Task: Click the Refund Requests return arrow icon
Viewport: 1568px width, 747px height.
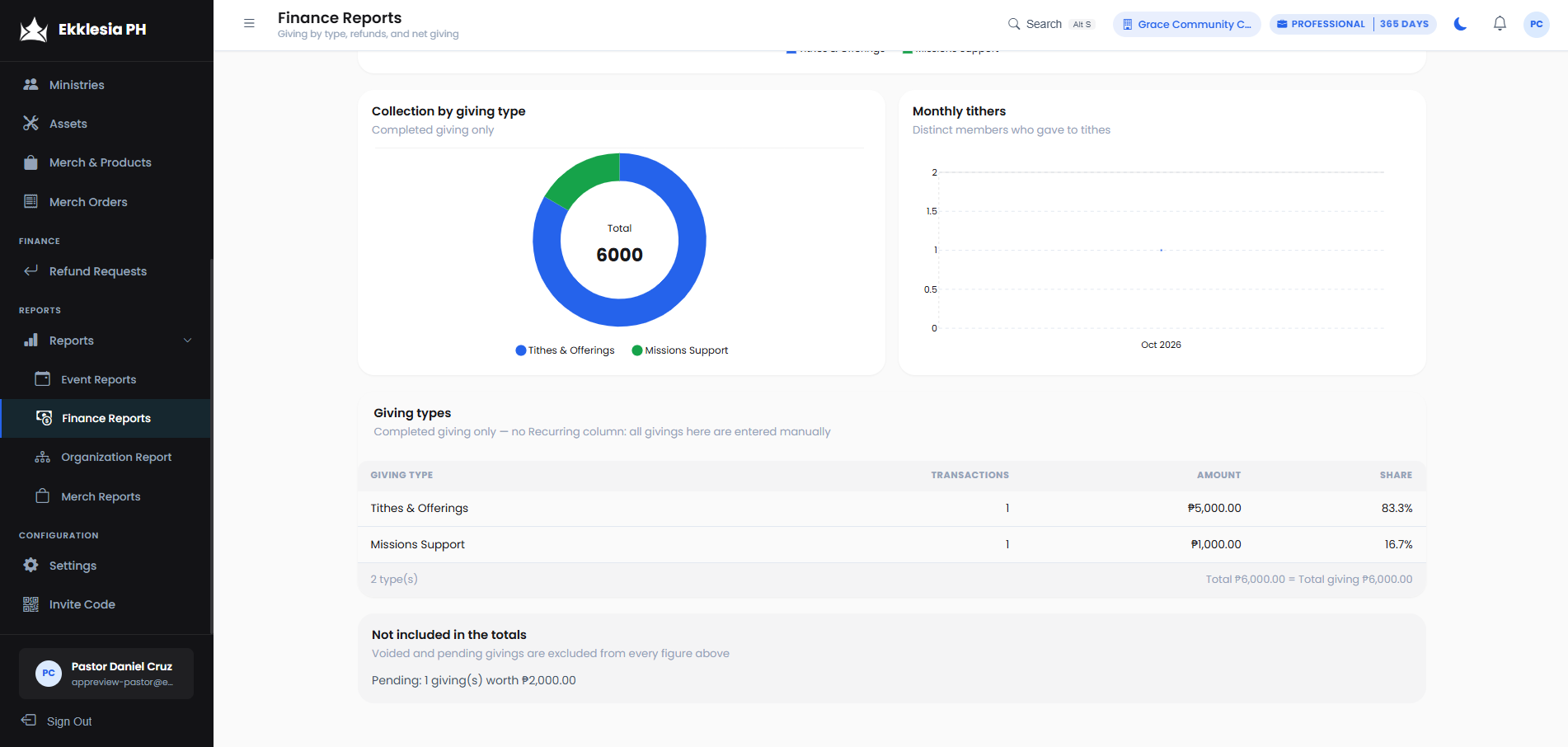Action: [x=31, y=270]
